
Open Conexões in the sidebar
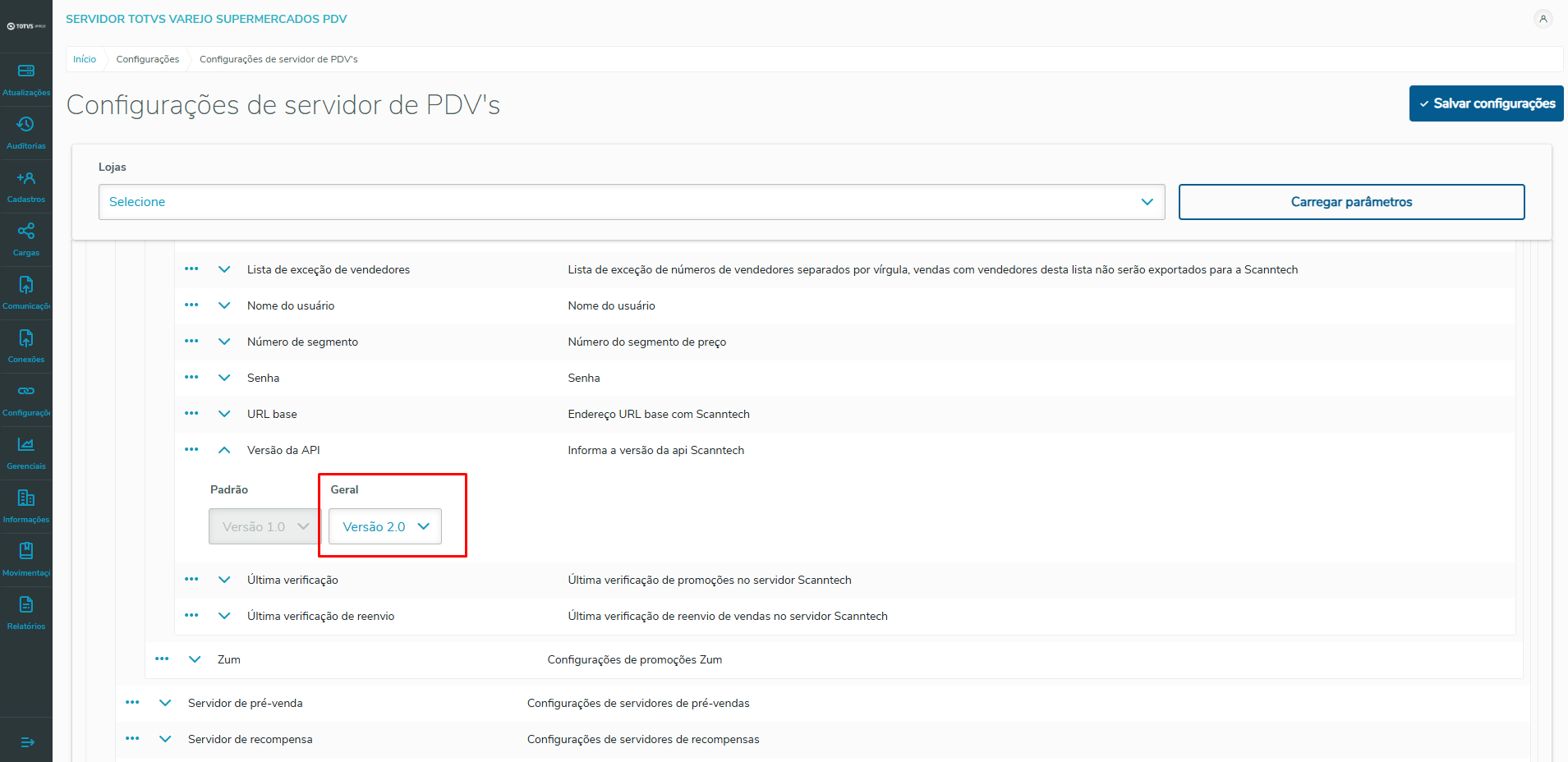26,347
